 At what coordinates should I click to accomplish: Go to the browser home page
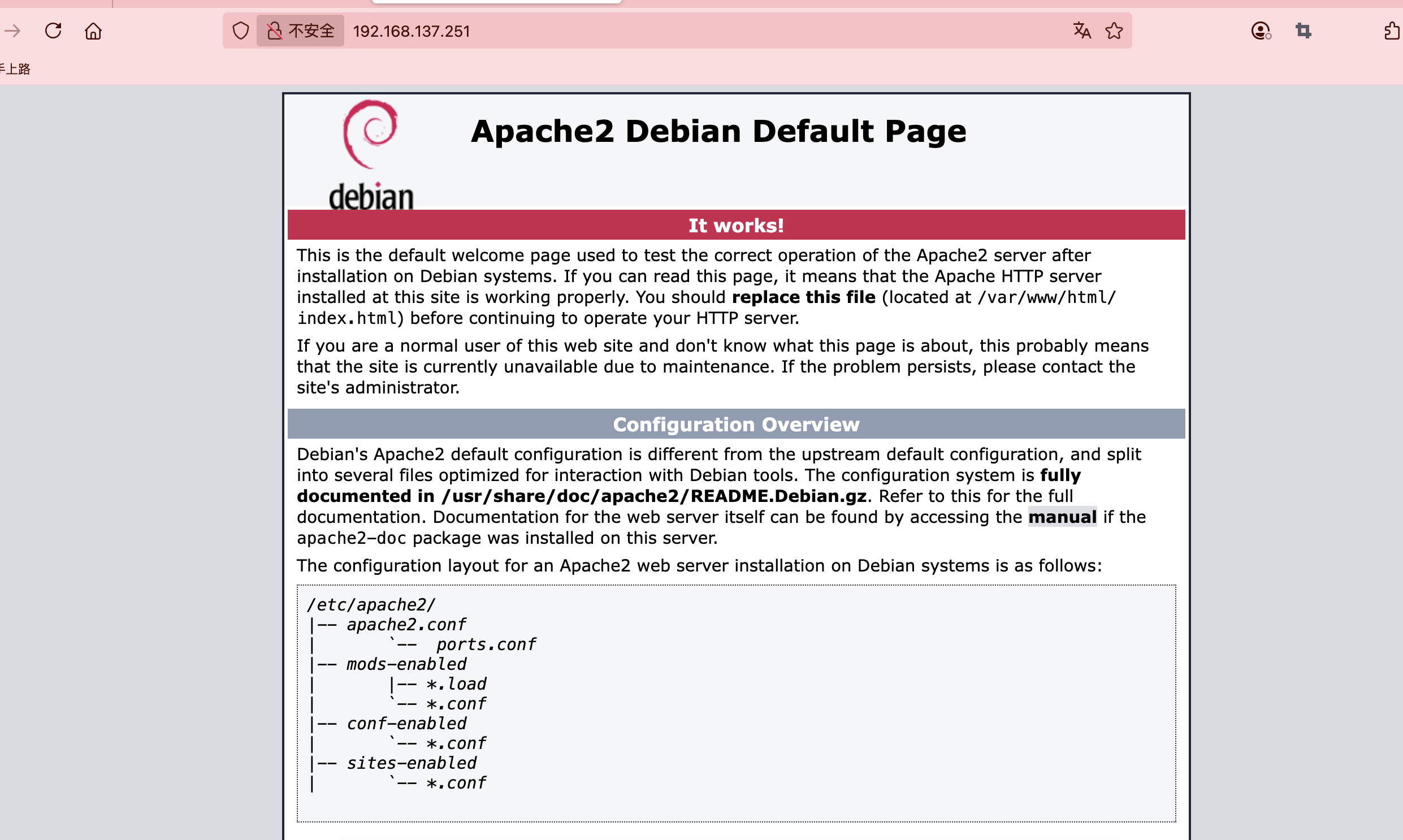coord(93,31)
